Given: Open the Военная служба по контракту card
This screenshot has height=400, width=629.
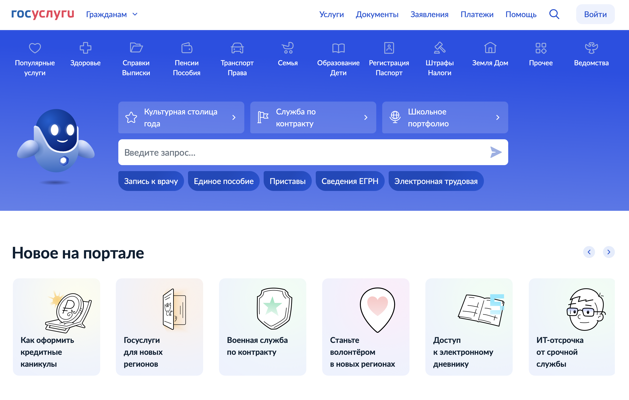Looking at the screenshot, I should [x=262, y=327].
